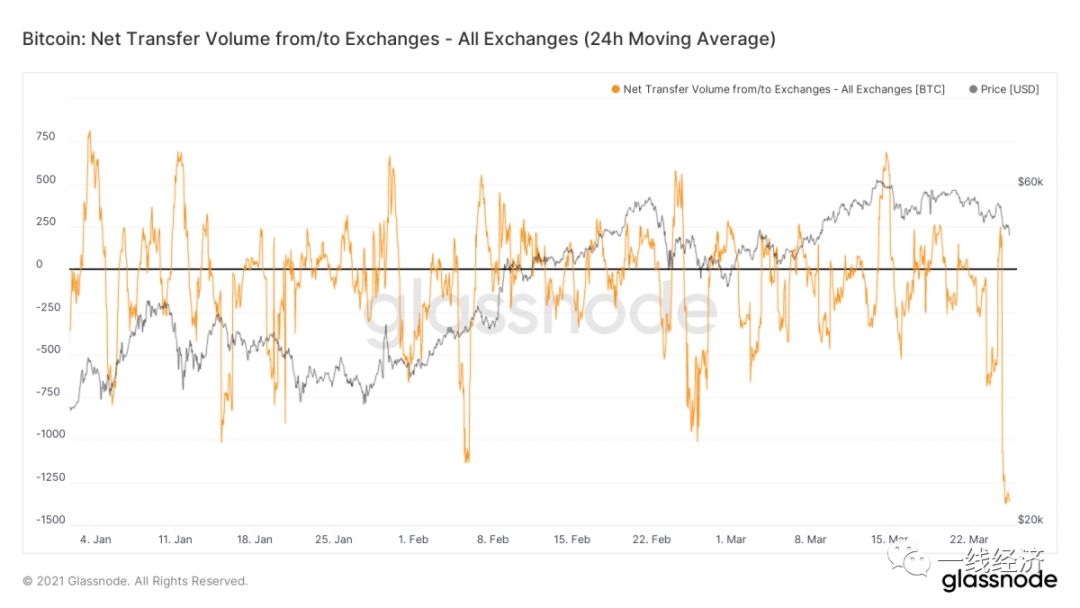The image size is (1080, 608).
Task: Toggle the Price [USD] legend label
Action: click(1009, 90)
